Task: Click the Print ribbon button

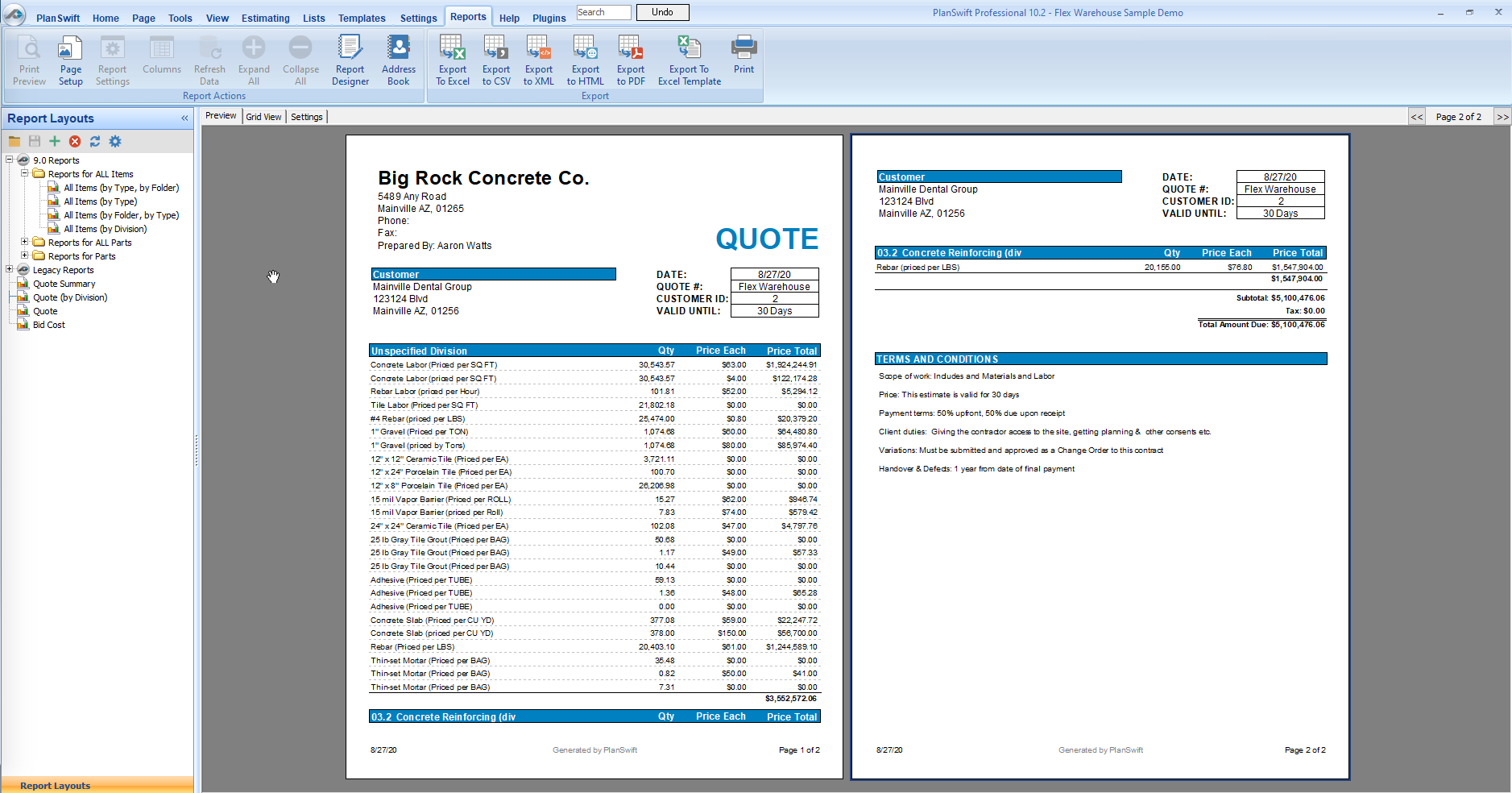Action: tap(744, 55)
